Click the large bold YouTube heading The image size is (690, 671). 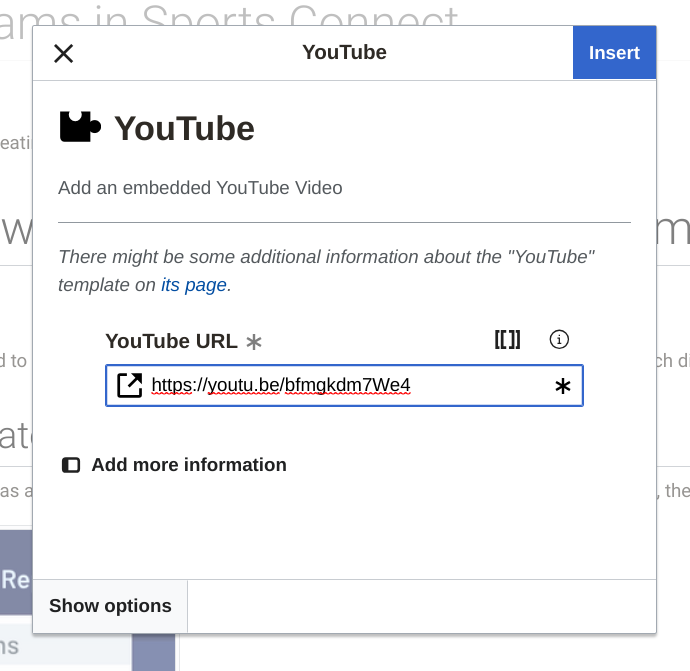[x=184, y=129]
